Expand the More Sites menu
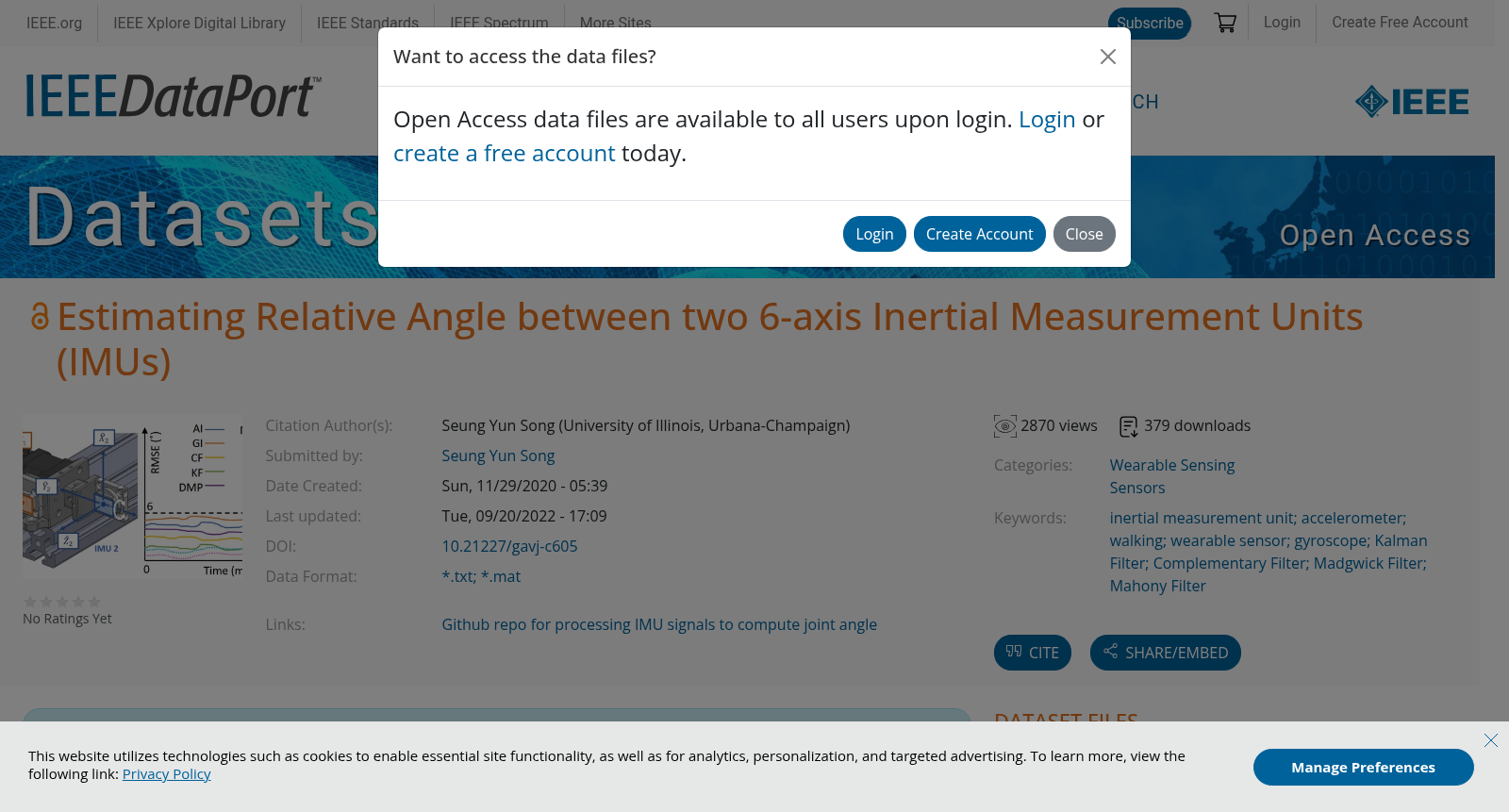 click(x=616, y=23)
